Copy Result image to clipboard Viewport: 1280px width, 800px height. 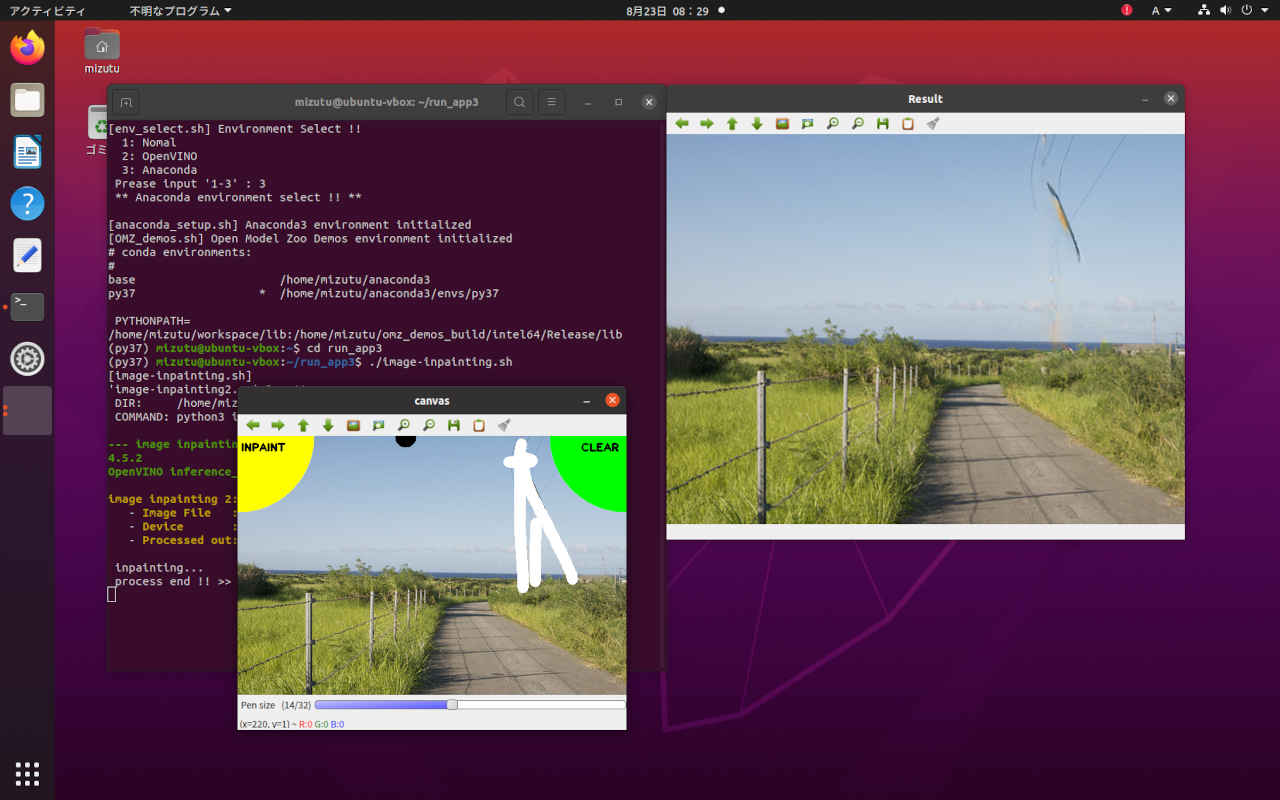coord(908,124)
